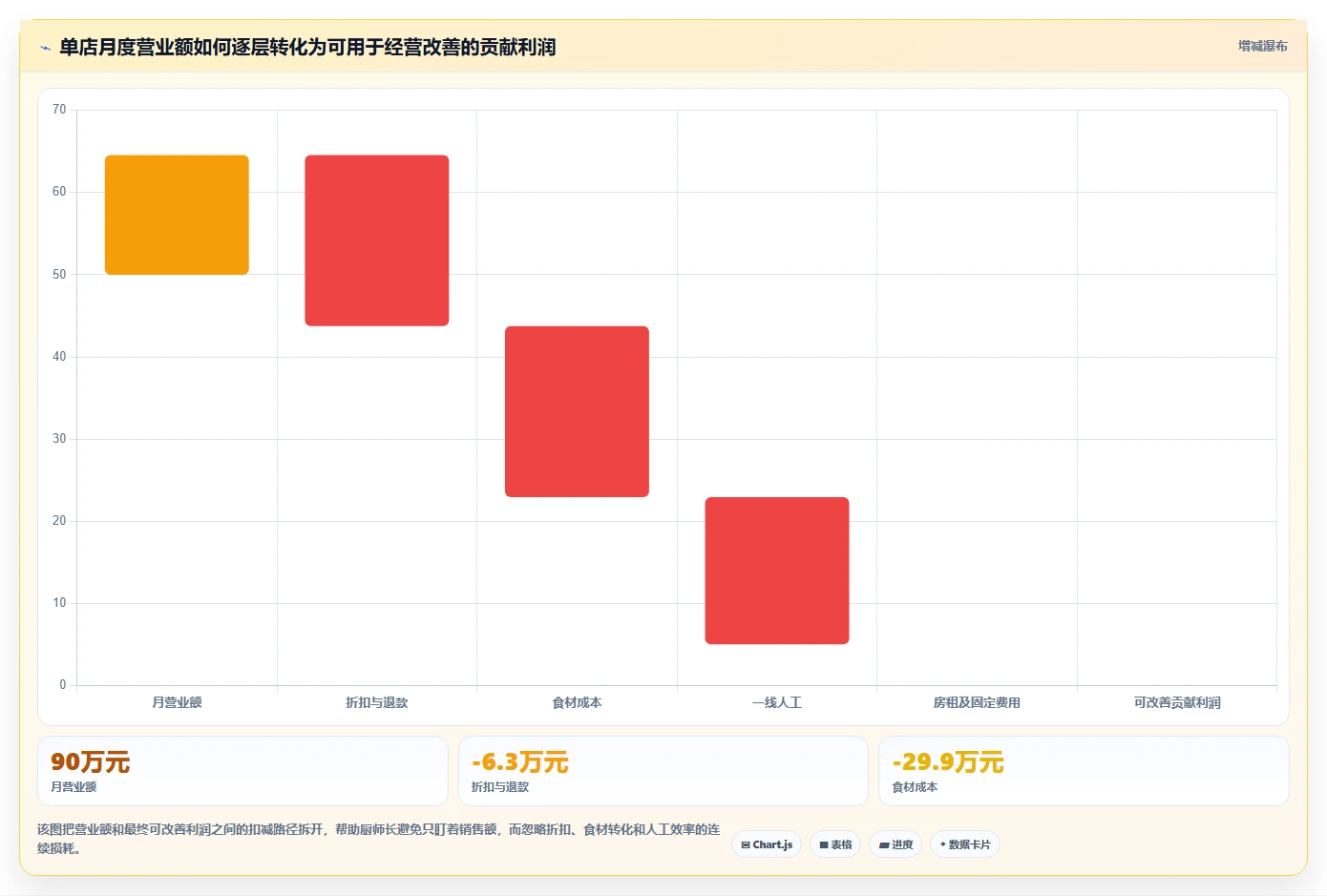Viewport: 1327px width, 896px height.
Task: Click y-axis value 30
Action: pyautogui.click(x=59, y=439)
